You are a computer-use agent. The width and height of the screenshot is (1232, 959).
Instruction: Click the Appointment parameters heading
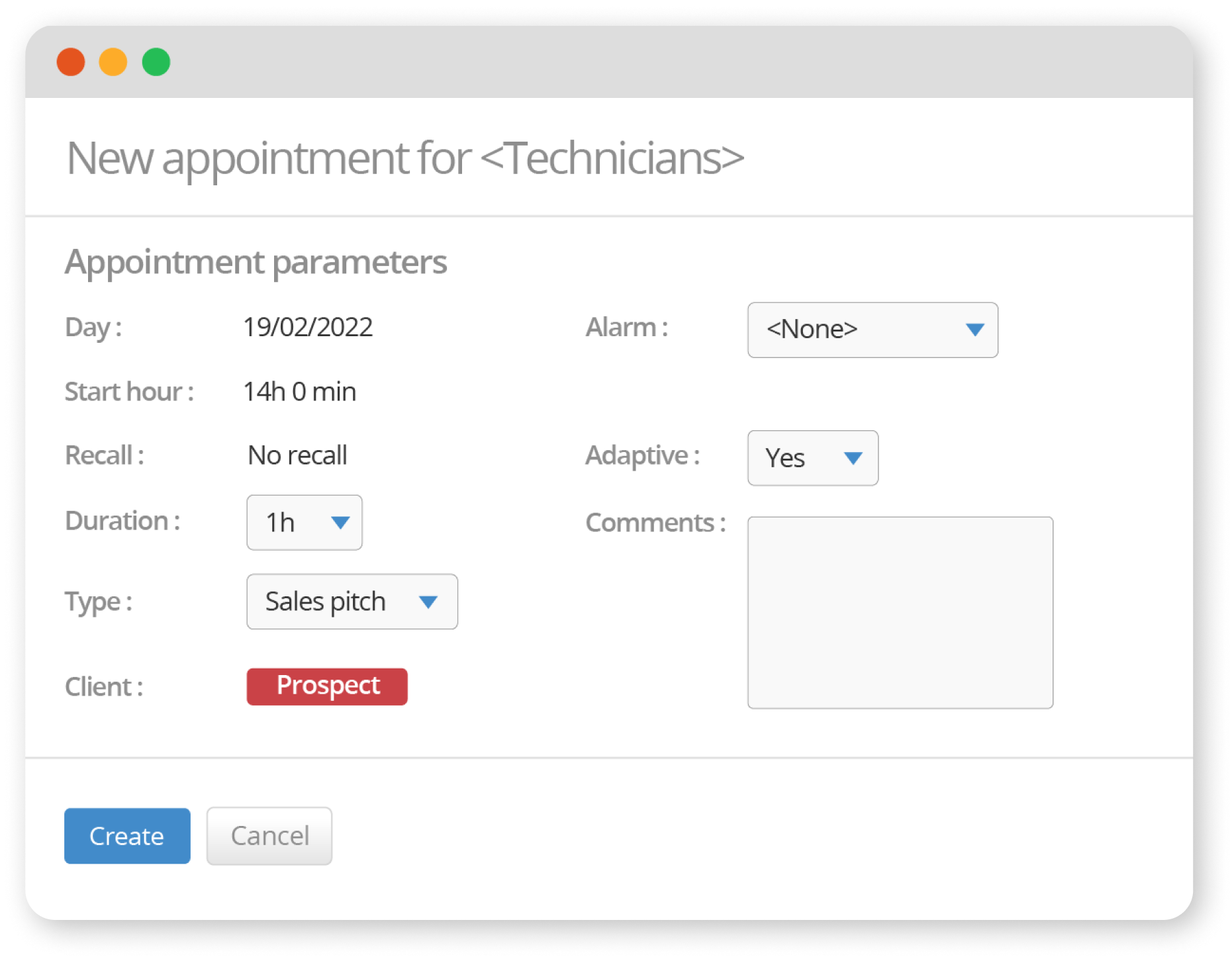pos(256,263)
